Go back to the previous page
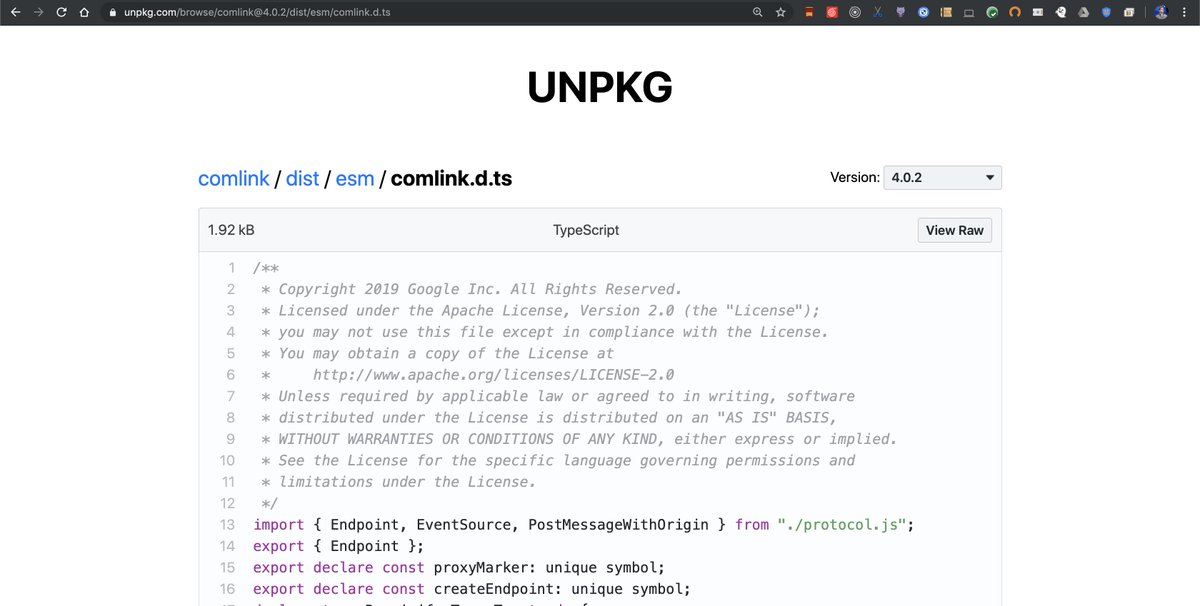The image size is (1200, 606). pyautogui.click(x=14, y=12)
